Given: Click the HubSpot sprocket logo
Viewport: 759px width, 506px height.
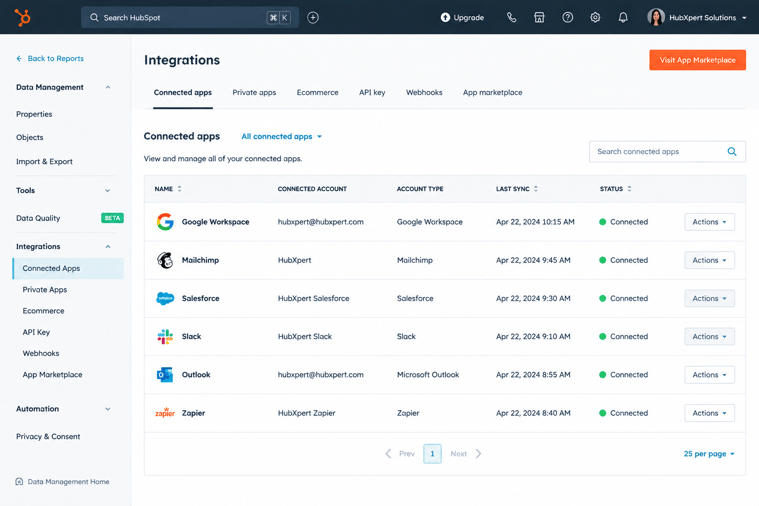Looking at the screenshot, I should [x=22, y=17].
